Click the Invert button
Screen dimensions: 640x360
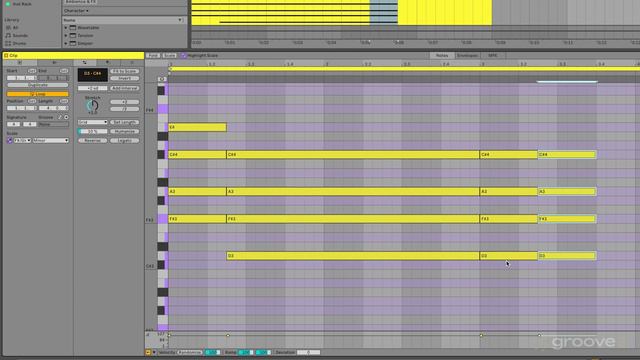[x=124, y=78]
